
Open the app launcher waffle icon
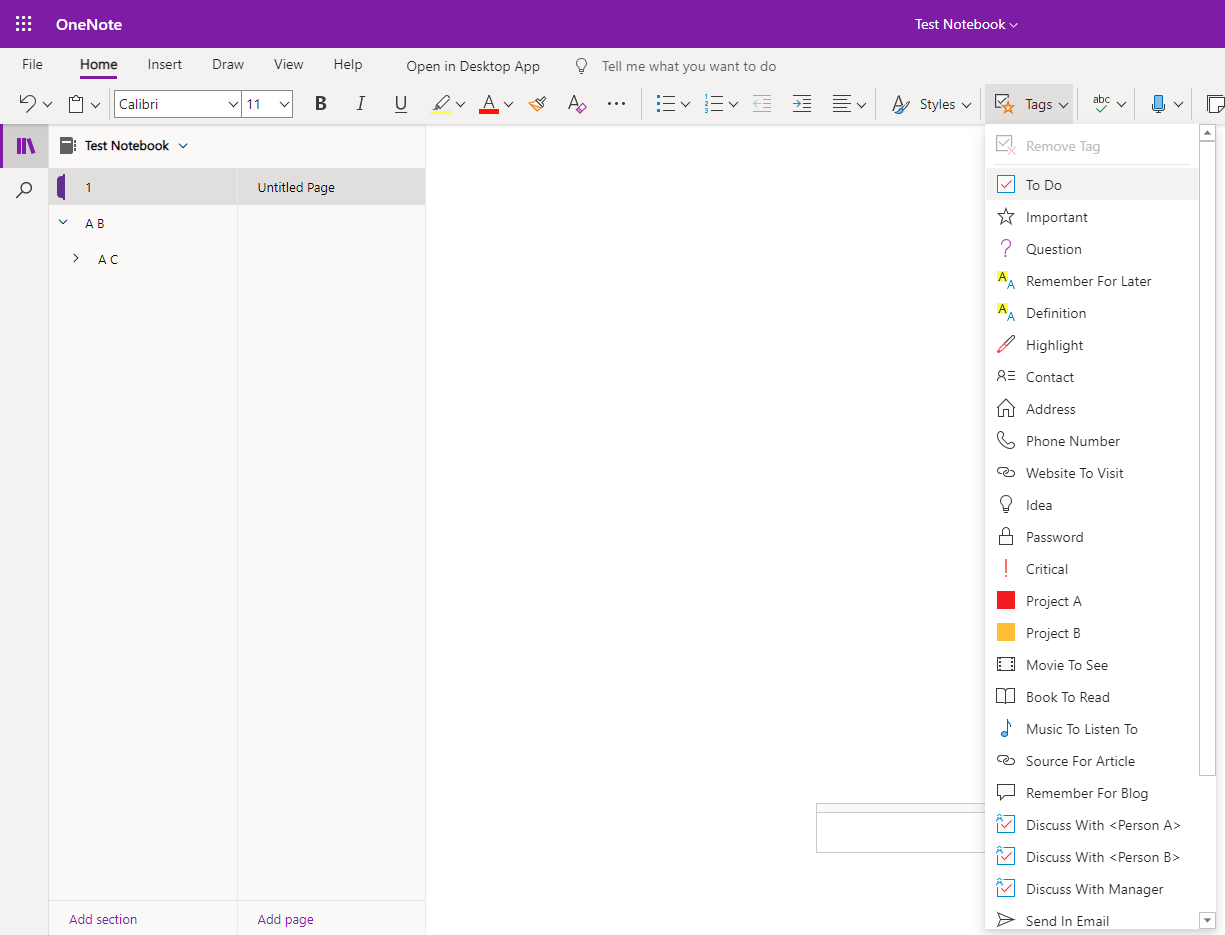(x=24, y=24)
